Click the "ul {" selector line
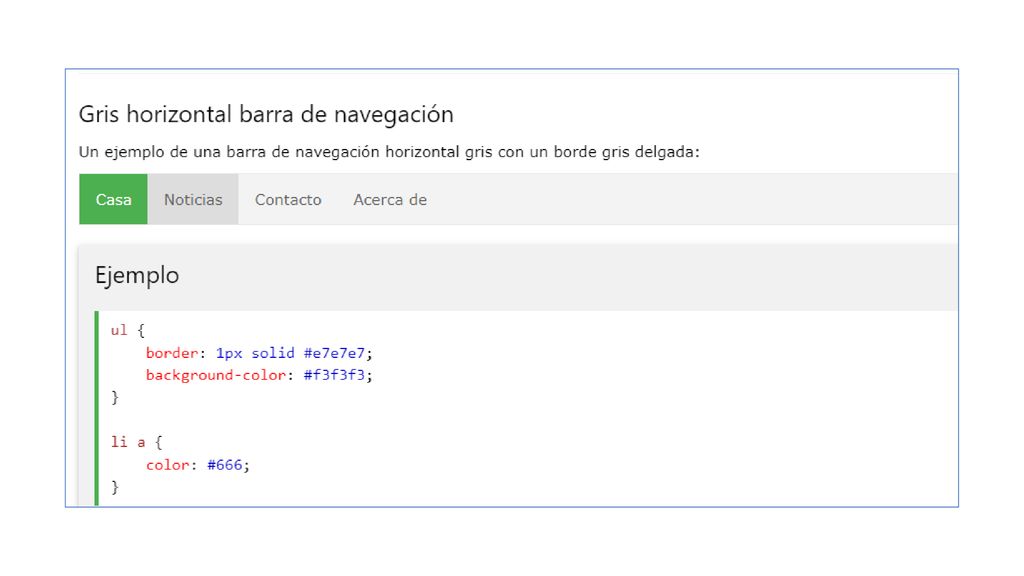 point(127,330)
